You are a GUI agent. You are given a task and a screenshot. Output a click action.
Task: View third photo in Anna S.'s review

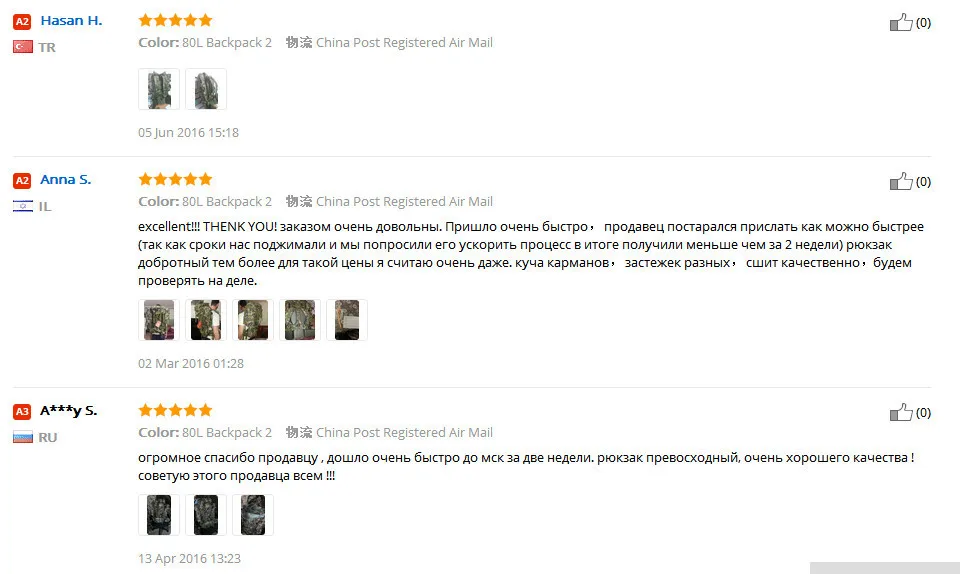point(253,320)
